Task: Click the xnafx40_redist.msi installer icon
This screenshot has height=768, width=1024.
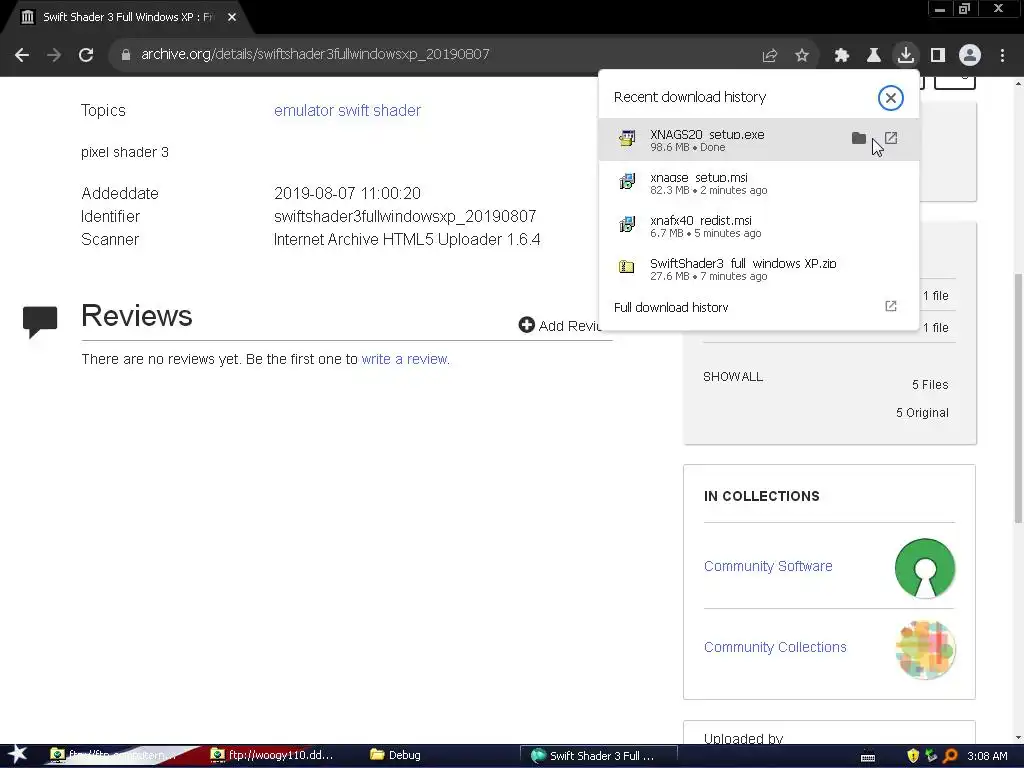Action: pos(627,225)
